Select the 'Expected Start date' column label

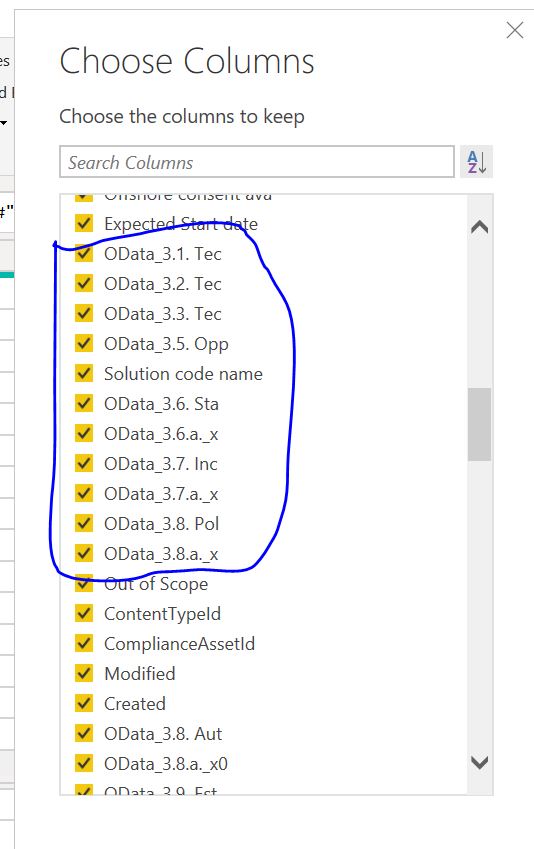coord(181,224)
